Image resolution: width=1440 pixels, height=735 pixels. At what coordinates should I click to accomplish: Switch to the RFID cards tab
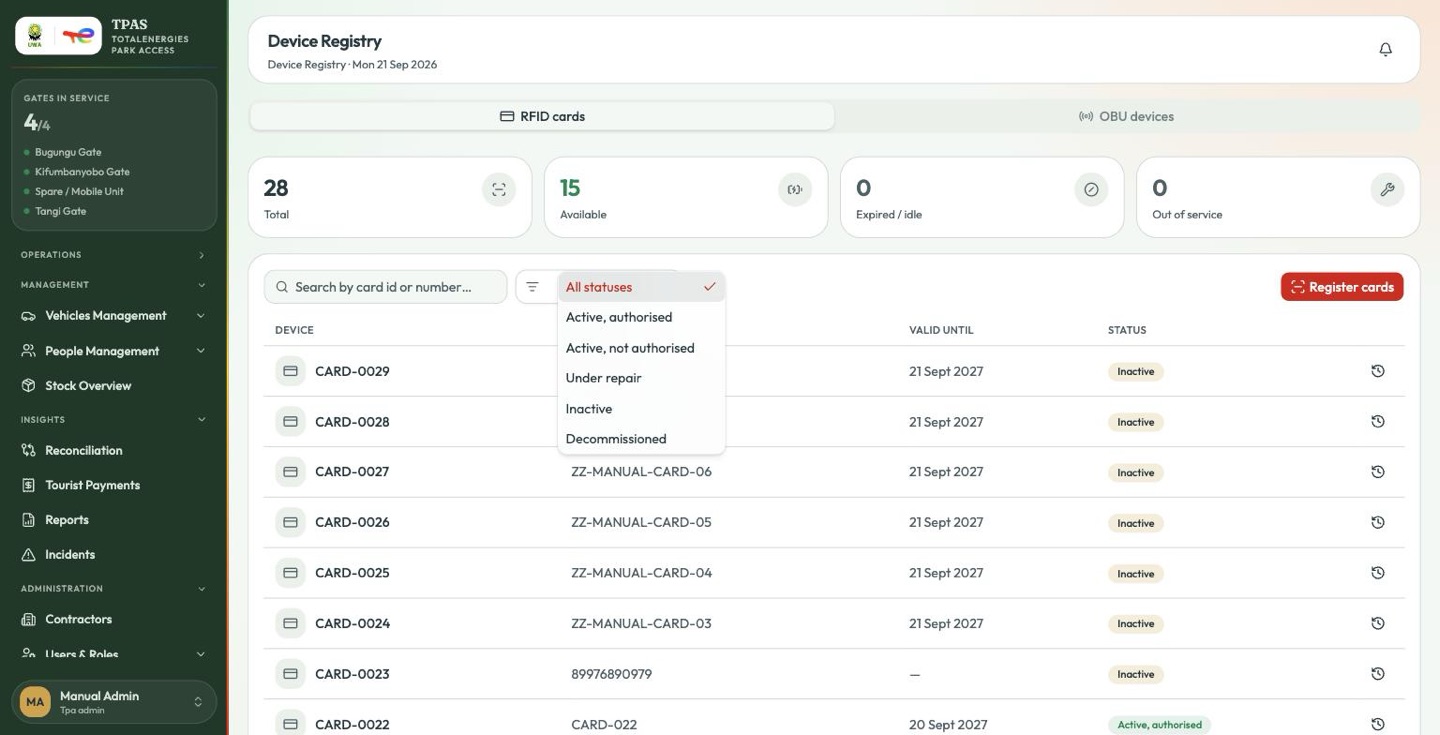542,116
